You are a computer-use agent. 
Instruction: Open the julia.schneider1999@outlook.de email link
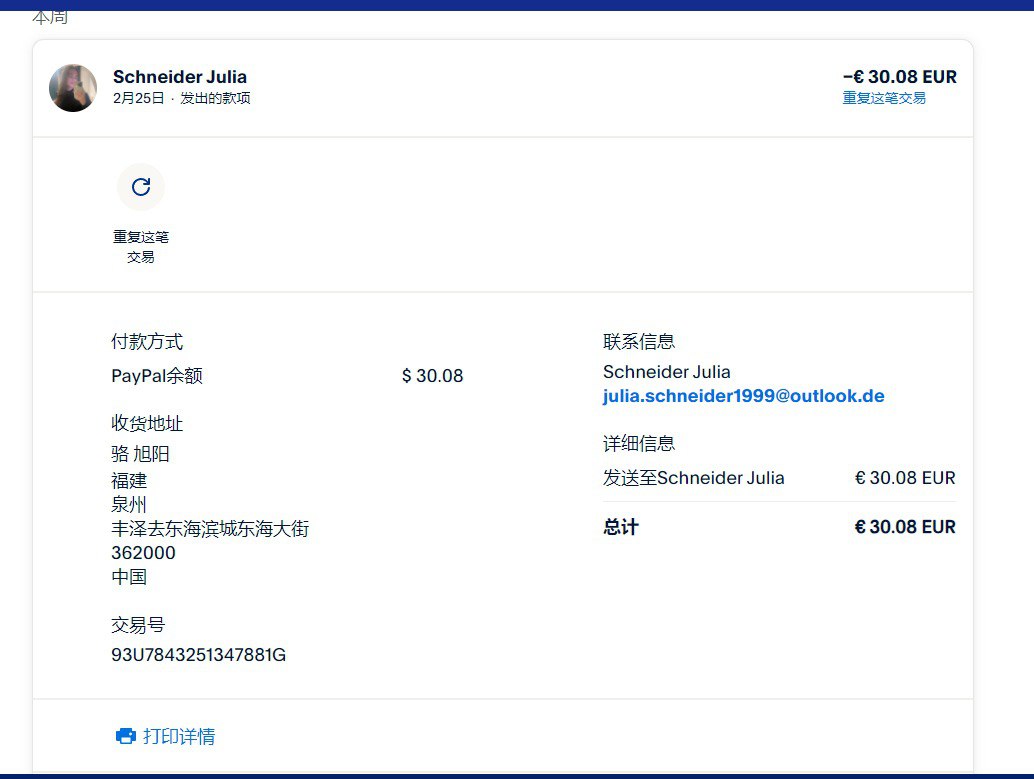click(743, 396)
